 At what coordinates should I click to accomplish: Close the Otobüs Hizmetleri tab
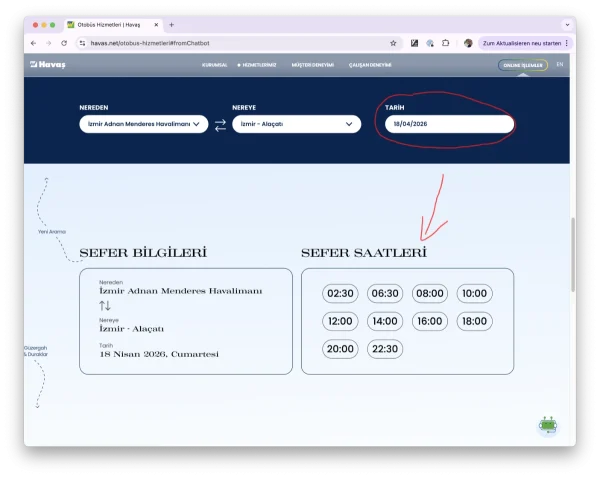pyautogui.click(x=156, y=25)
